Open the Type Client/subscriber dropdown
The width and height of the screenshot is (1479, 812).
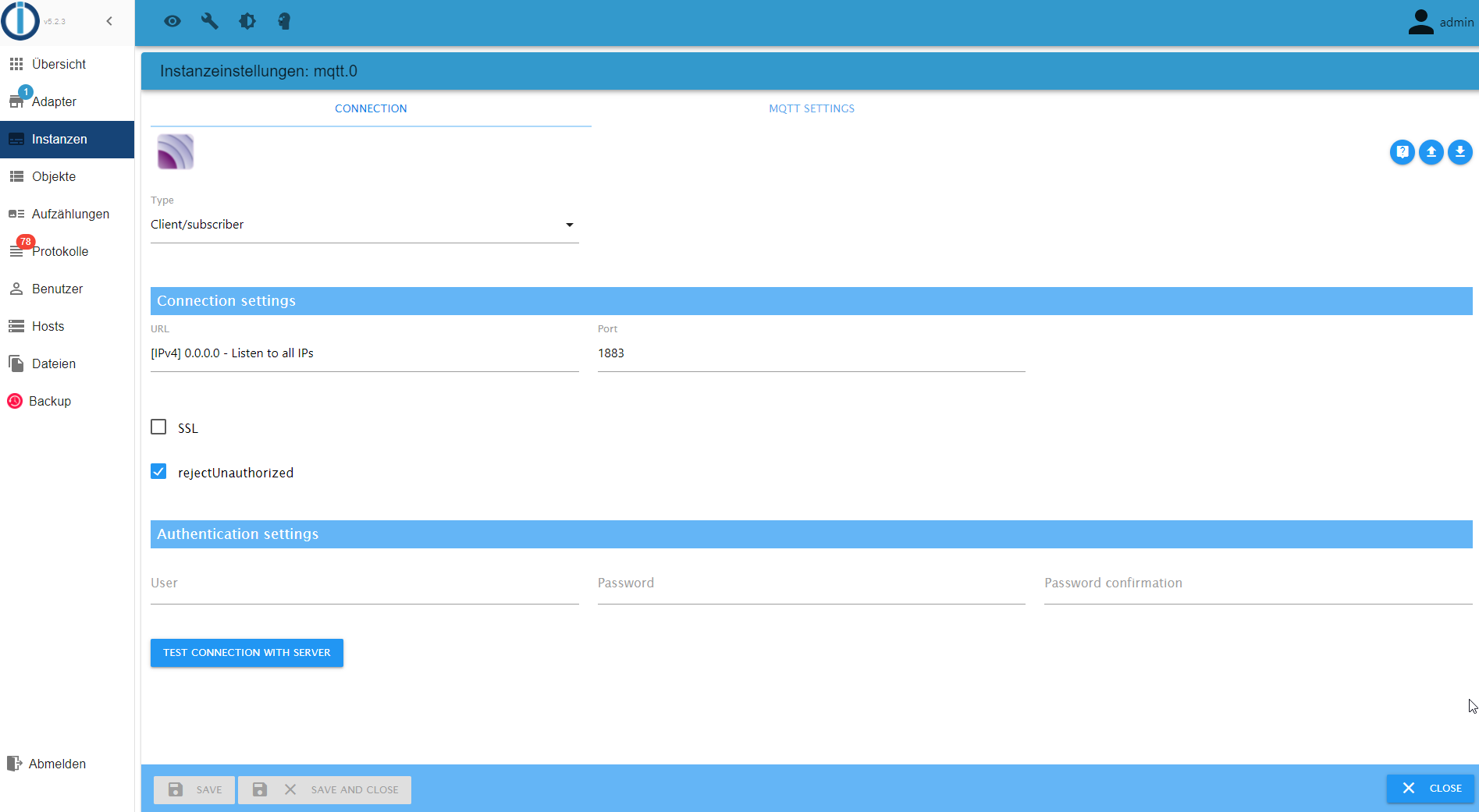(x=364, y=225)
